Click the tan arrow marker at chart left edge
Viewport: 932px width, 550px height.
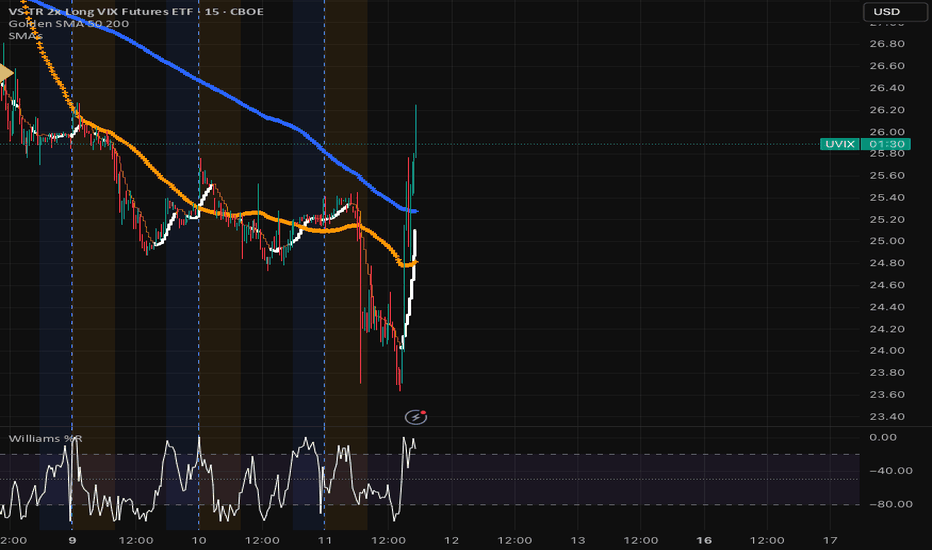pyautogui.click(x=6, y=73)
